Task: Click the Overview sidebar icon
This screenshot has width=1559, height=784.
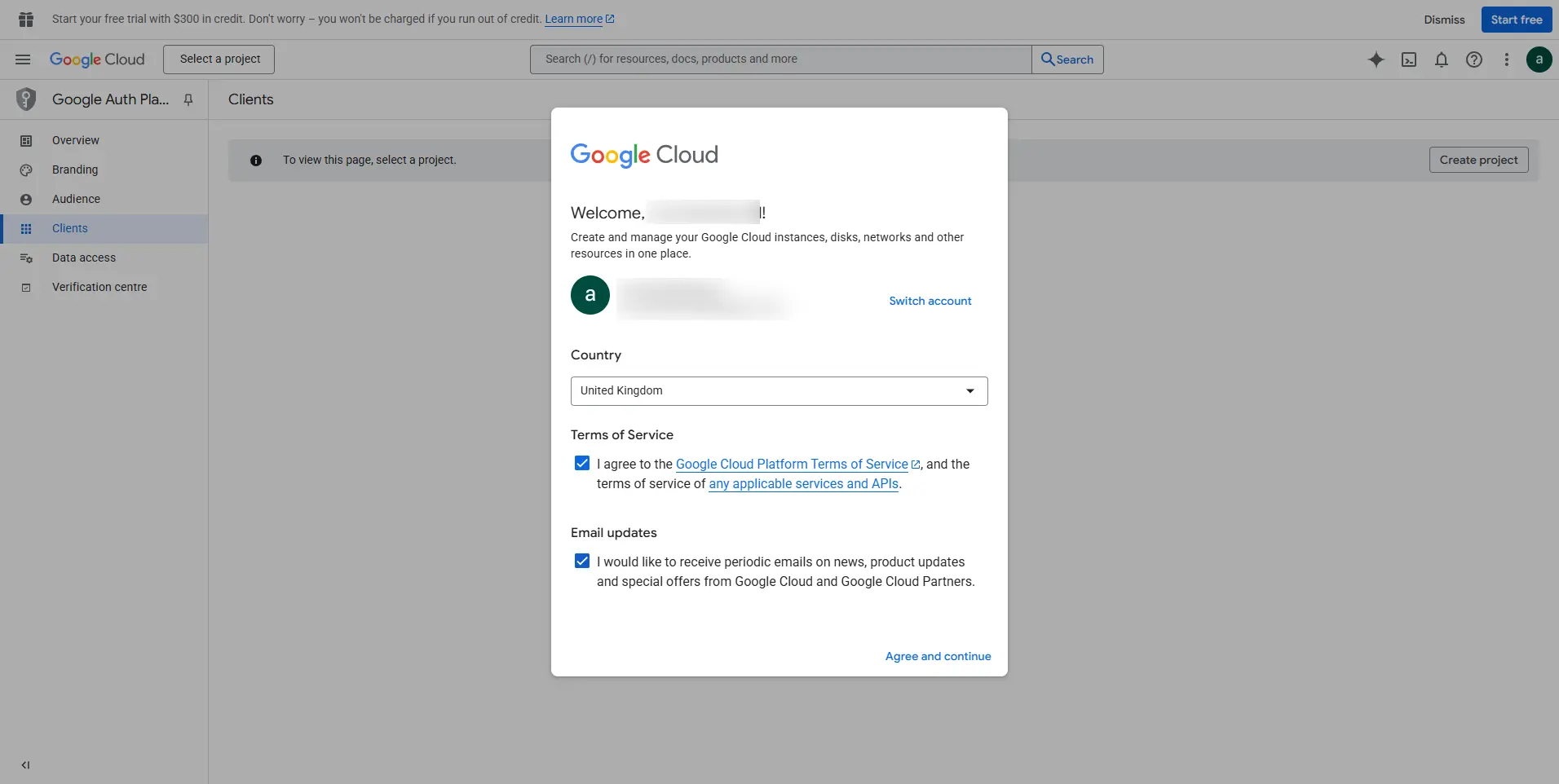Action: pos(26,141)
